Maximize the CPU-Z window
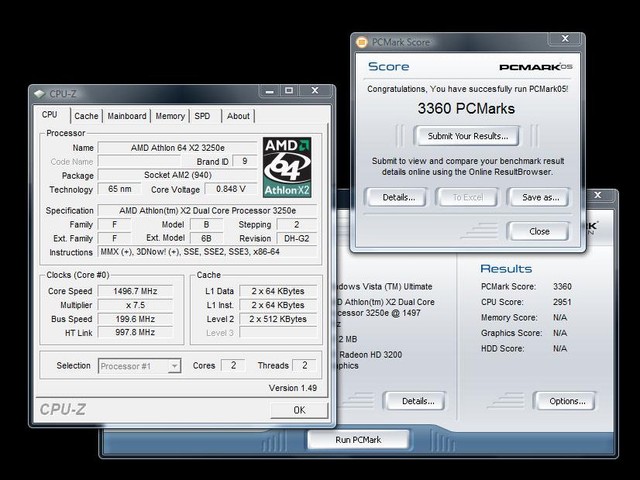Image resolution: width=640 pixels, height=480 pixels. [x=289, y=91]
